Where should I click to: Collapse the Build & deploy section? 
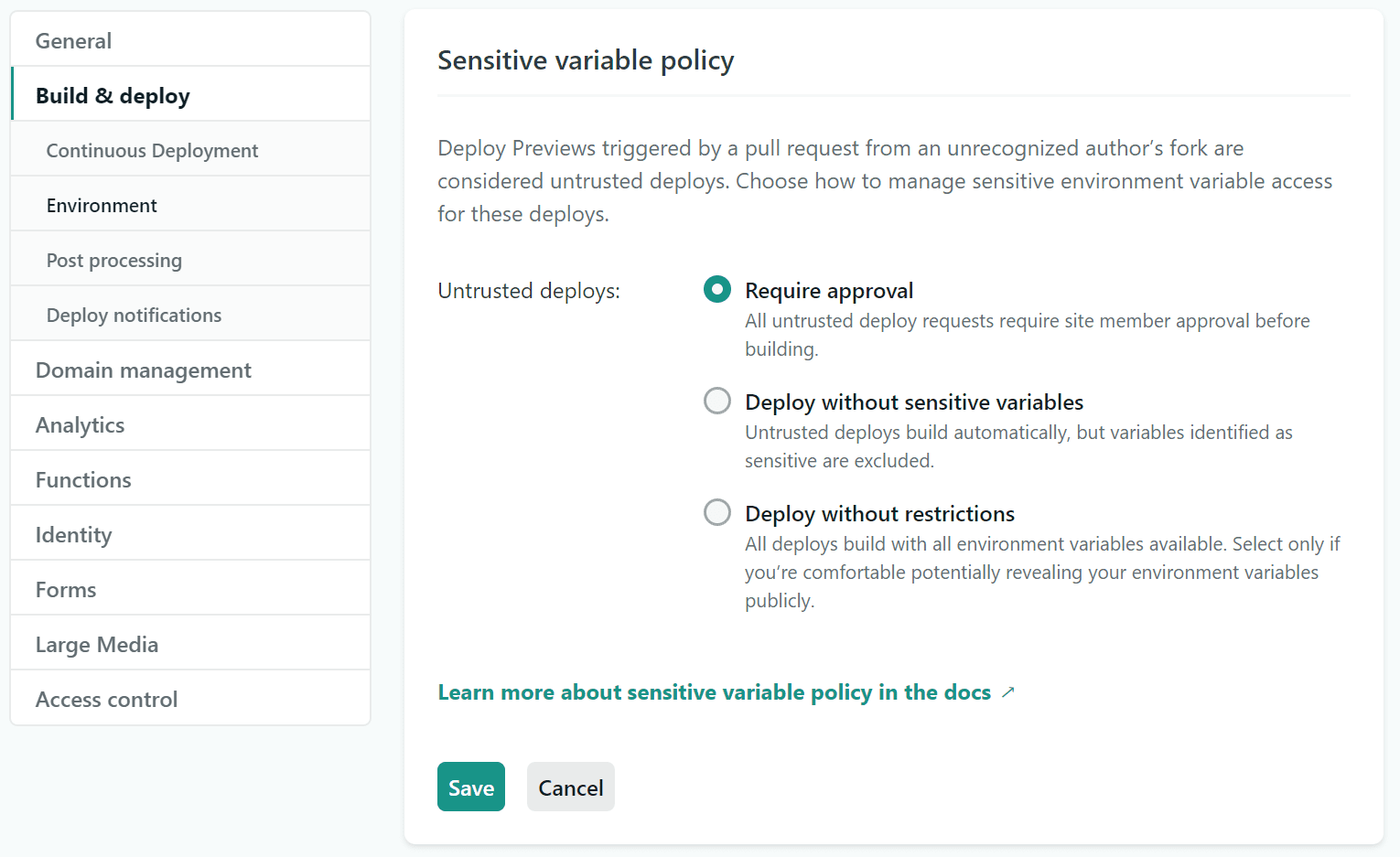pos(113,96)
